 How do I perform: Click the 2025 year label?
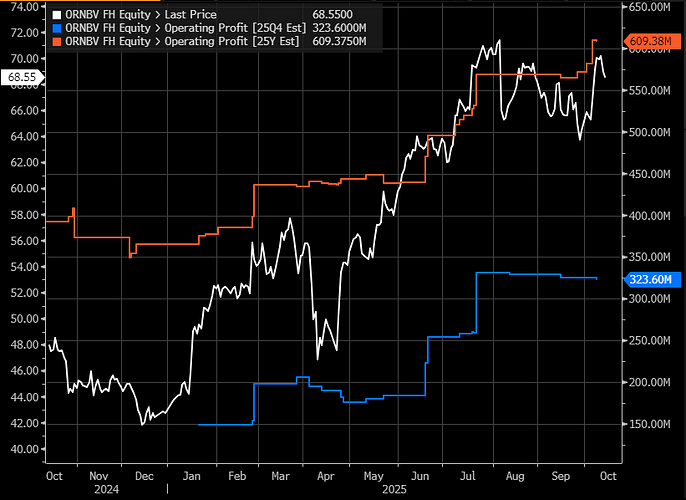(395, 491)
